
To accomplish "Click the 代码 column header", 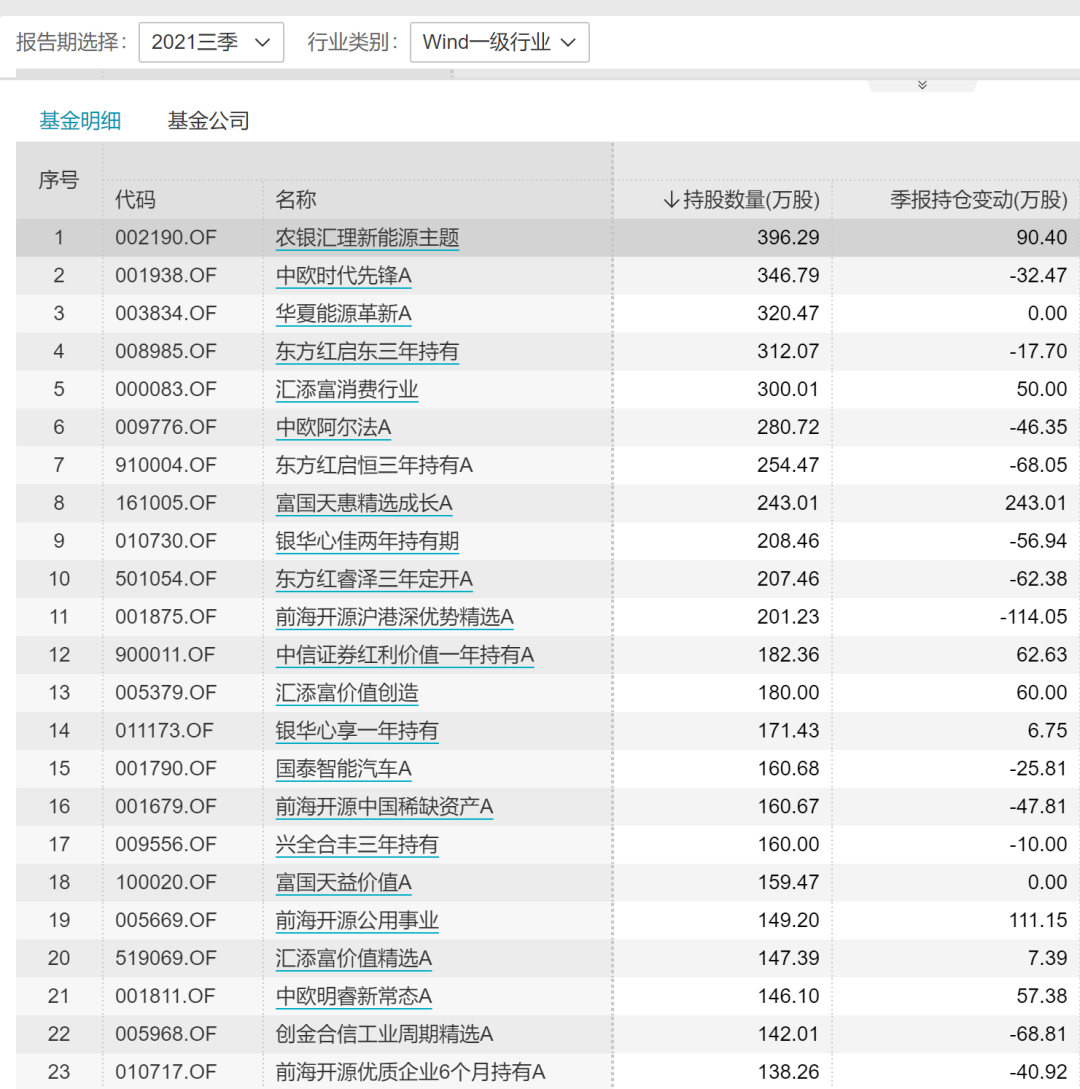I will tap(135, 200).
